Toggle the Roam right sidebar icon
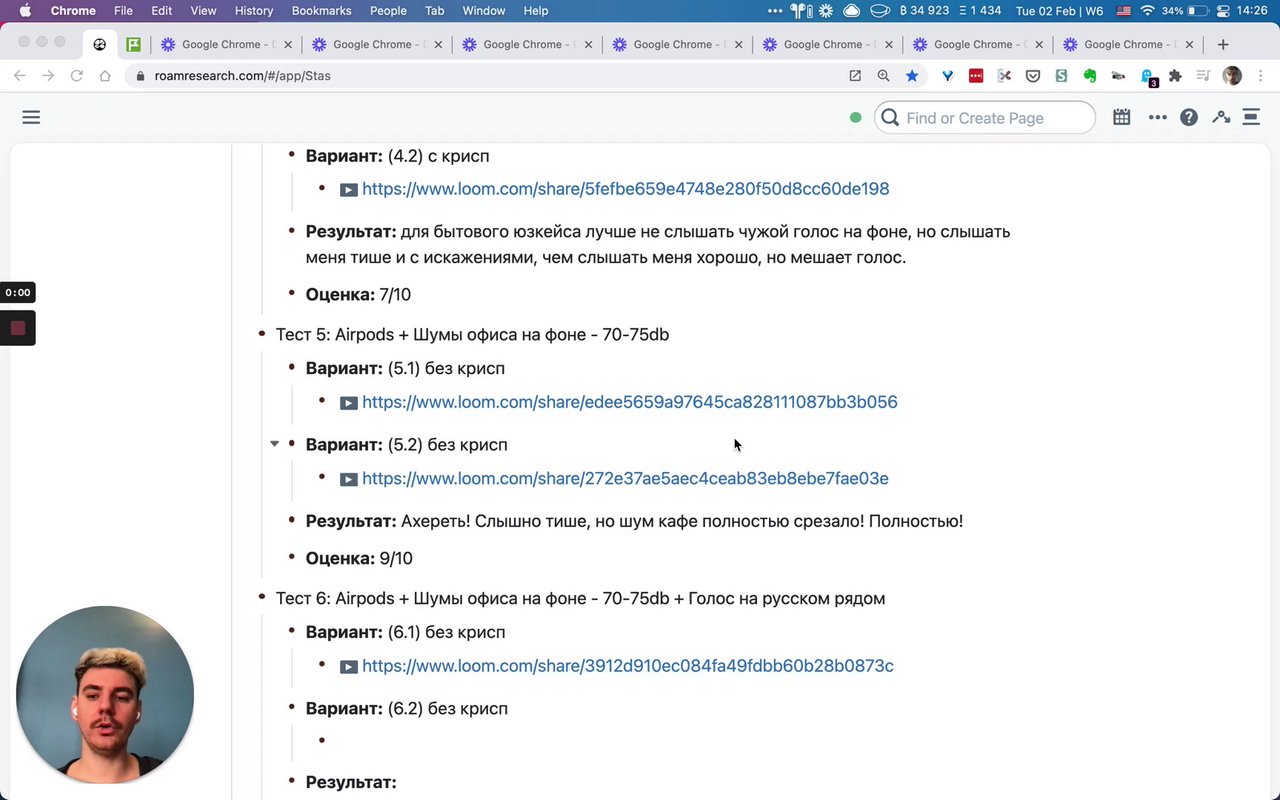The height and width of the screenshot is (800, 1280). coord(1251,117)
